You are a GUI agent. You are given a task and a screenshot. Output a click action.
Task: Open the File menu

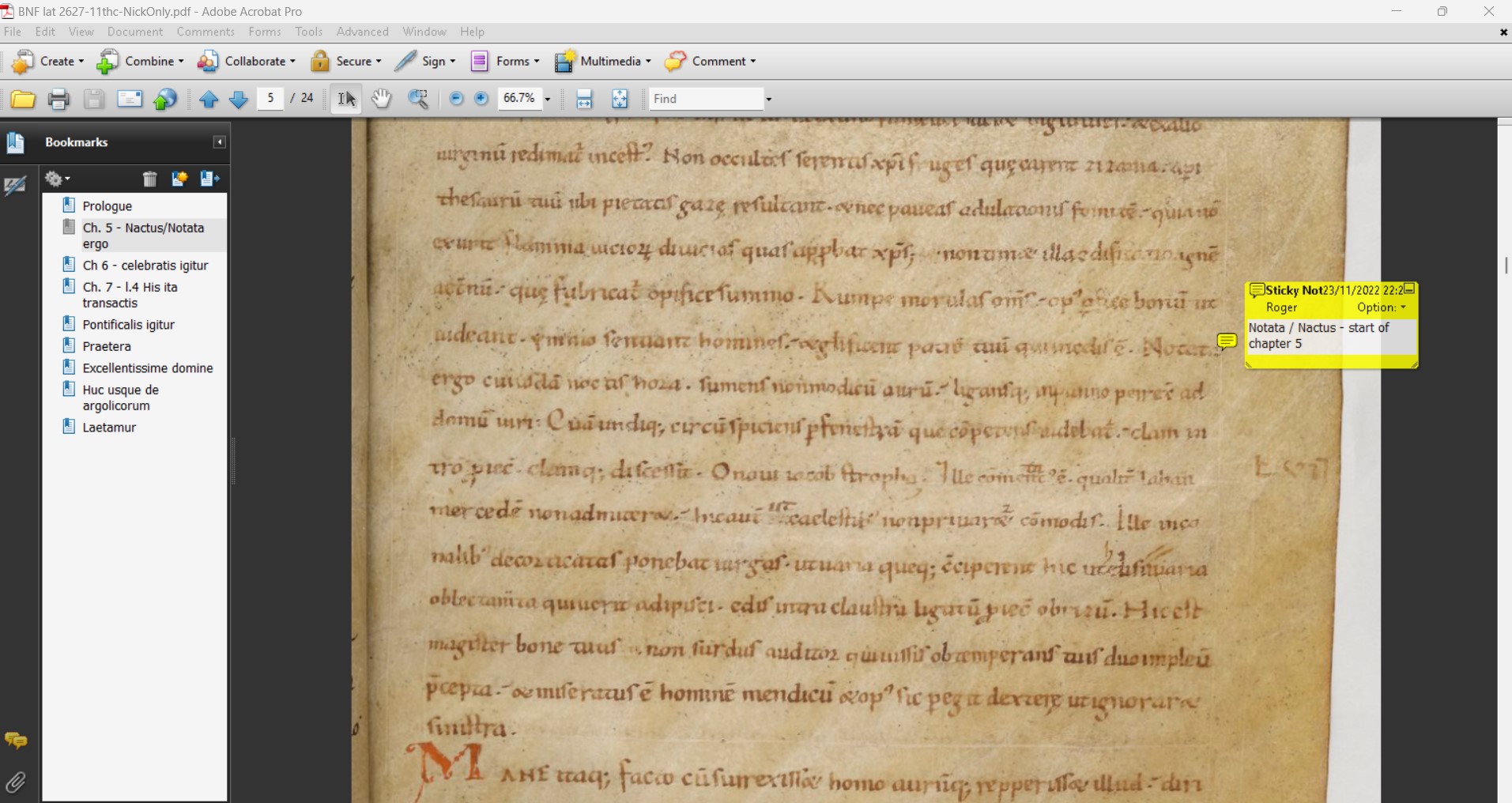pyautogui.click(x=13, y=32)
